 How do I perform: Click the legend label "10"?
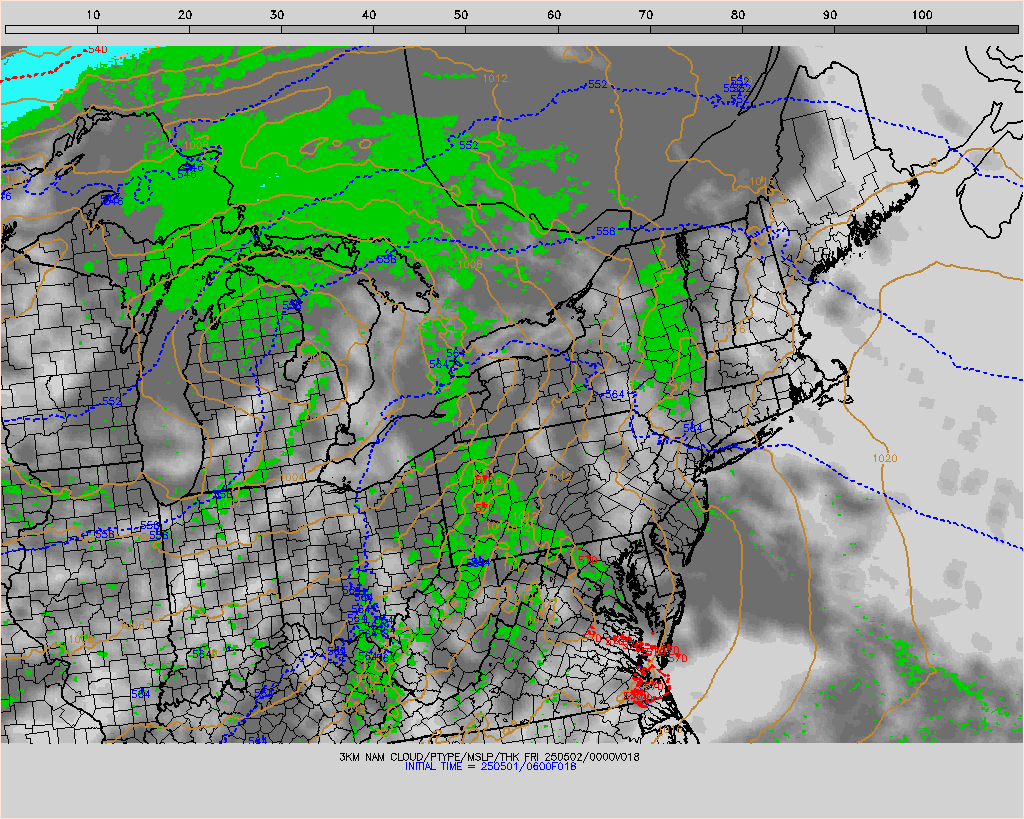pos(93,14)
